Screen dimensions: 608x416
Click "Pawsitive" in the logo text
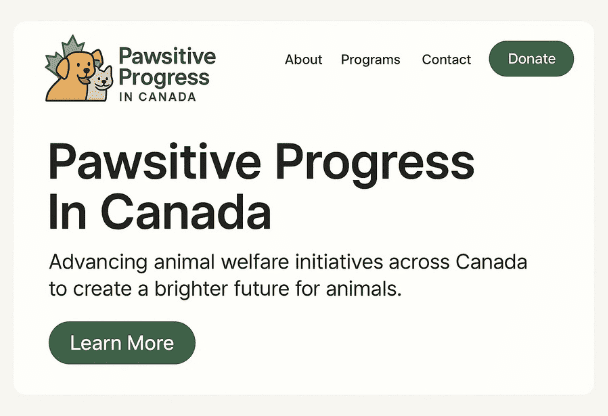pos(167,57)
